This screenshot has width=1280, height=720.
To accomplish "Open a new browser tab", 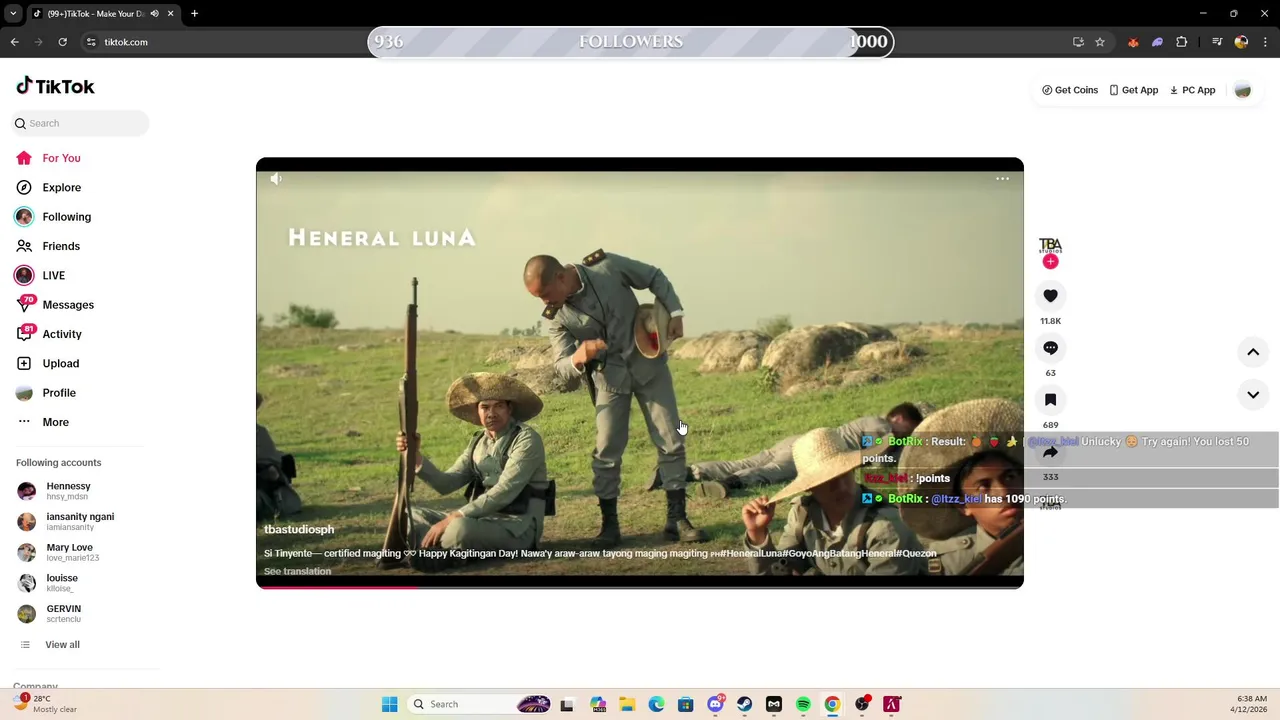I will pyautogui.click(x=194, y=14).
